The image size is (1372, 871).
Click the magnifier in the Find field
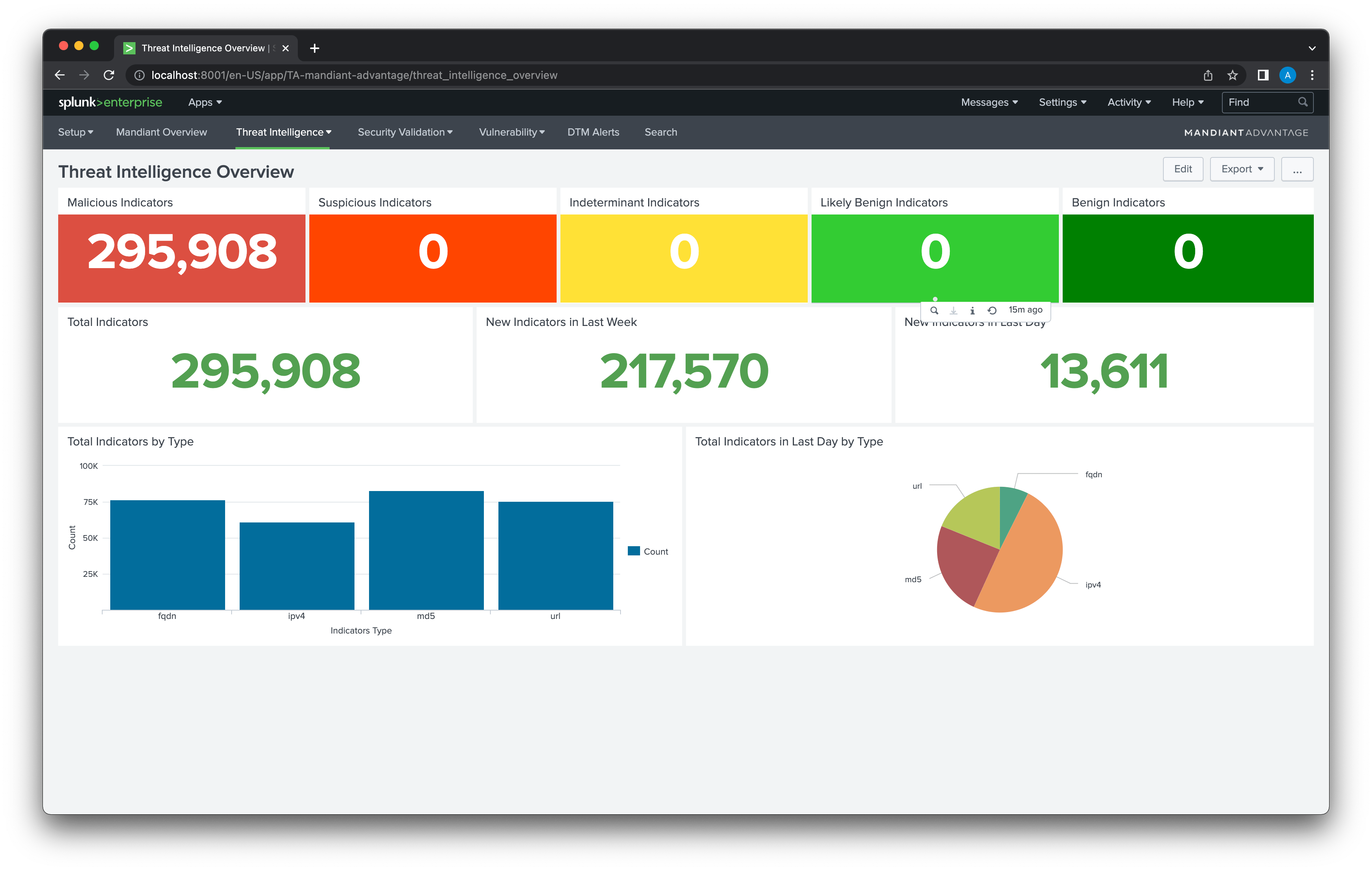(1303, 102)
